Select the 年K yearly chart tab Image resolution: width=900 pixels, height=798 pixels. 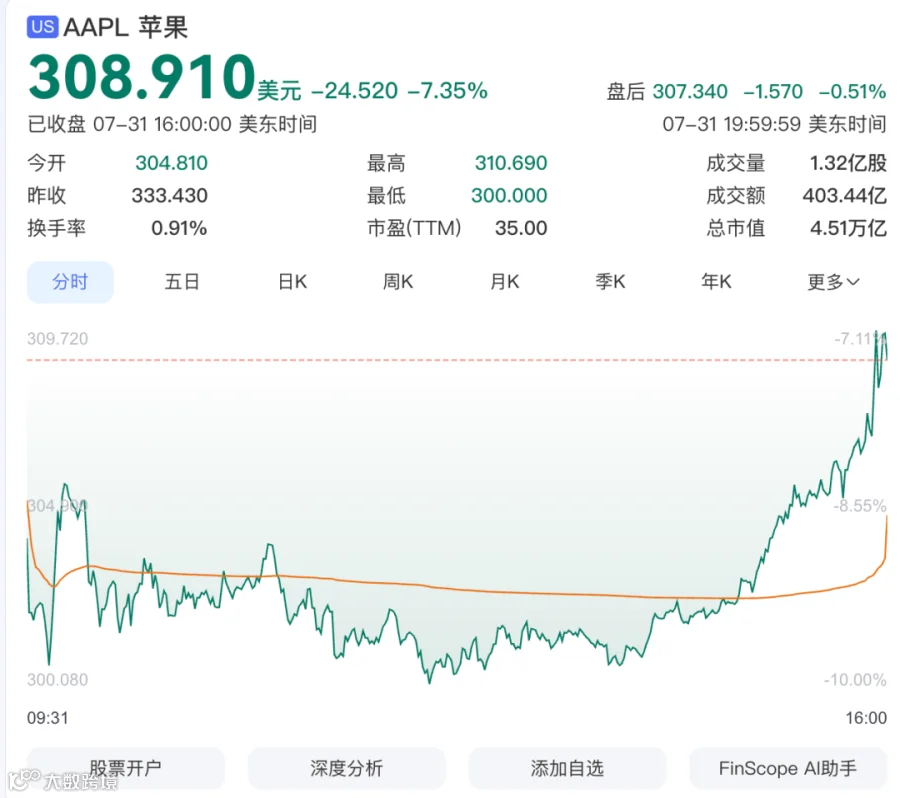point(716,282)
